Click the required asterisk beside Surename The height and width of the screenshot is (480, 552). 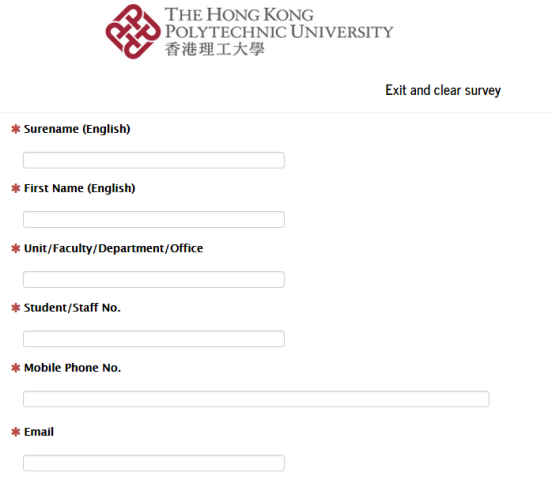click(15, 129)
